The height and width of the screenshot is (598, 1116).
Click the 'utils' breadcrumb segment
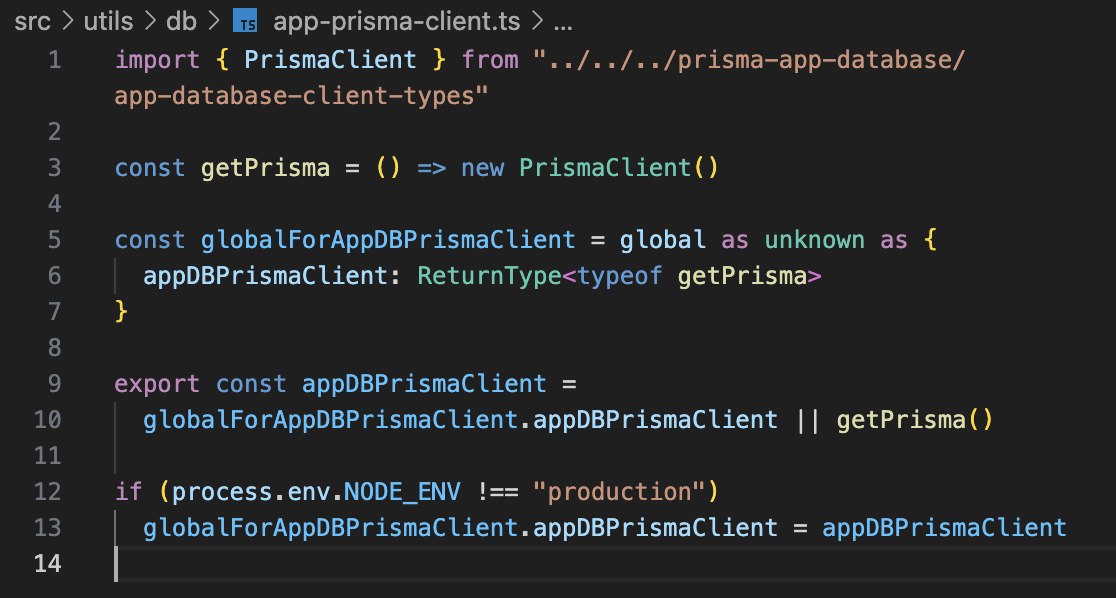click(x=108, y=21)
